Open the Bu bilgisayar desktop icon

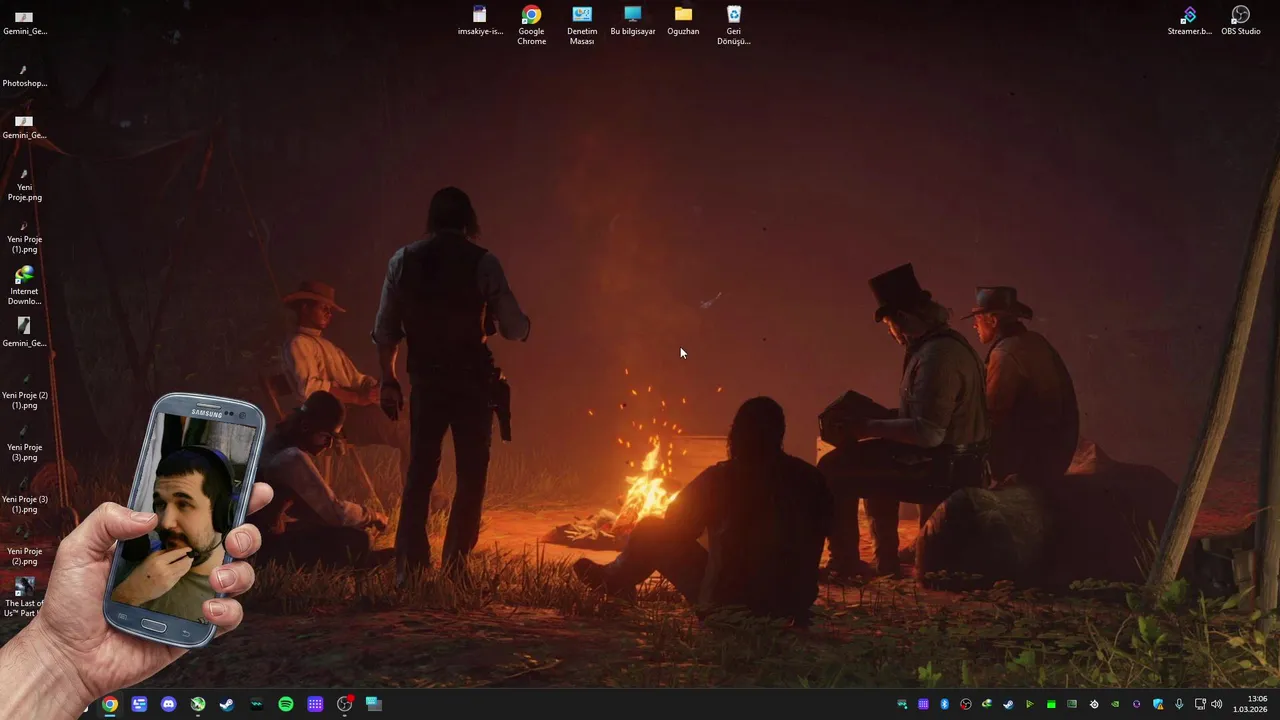tap(633, 21)
